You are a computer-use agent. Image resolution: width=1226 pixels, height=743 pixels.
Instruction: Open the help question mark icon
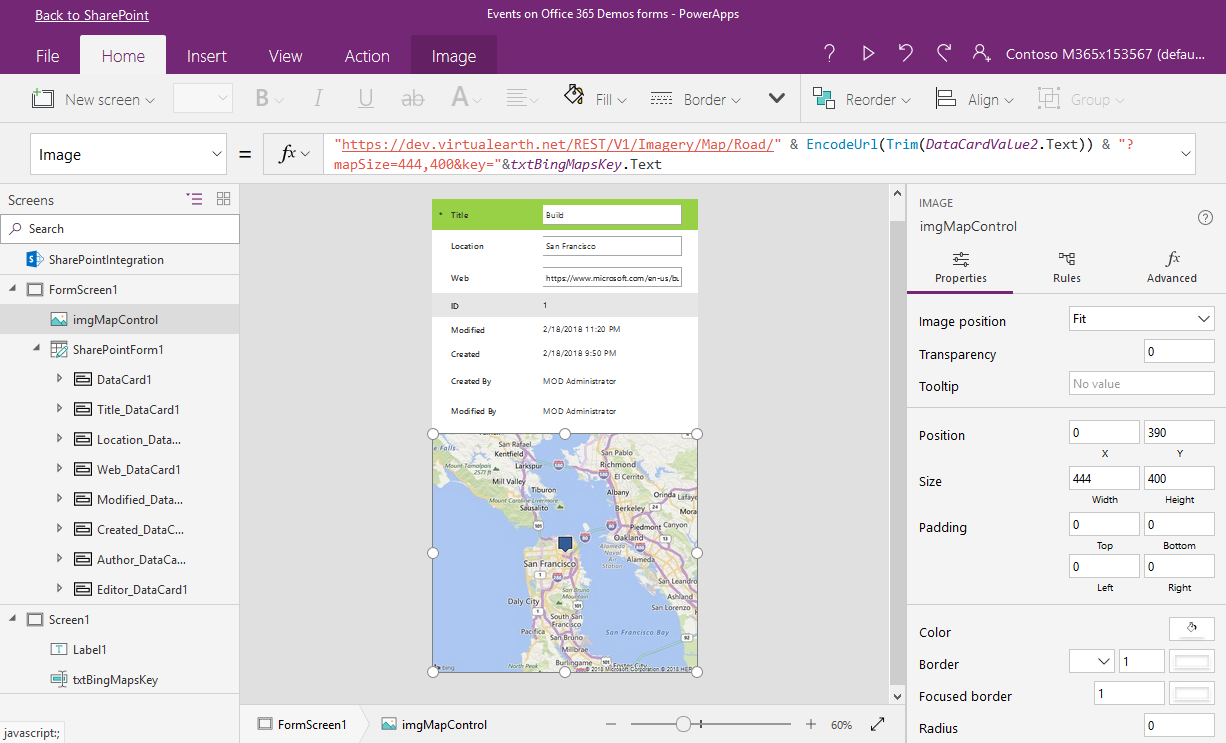pyautogui.click(x=829, y=54)
